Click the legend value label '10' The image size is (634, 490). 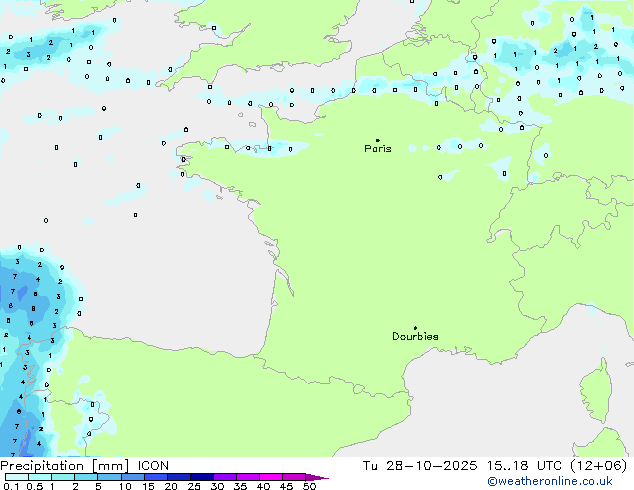(125, 486)
